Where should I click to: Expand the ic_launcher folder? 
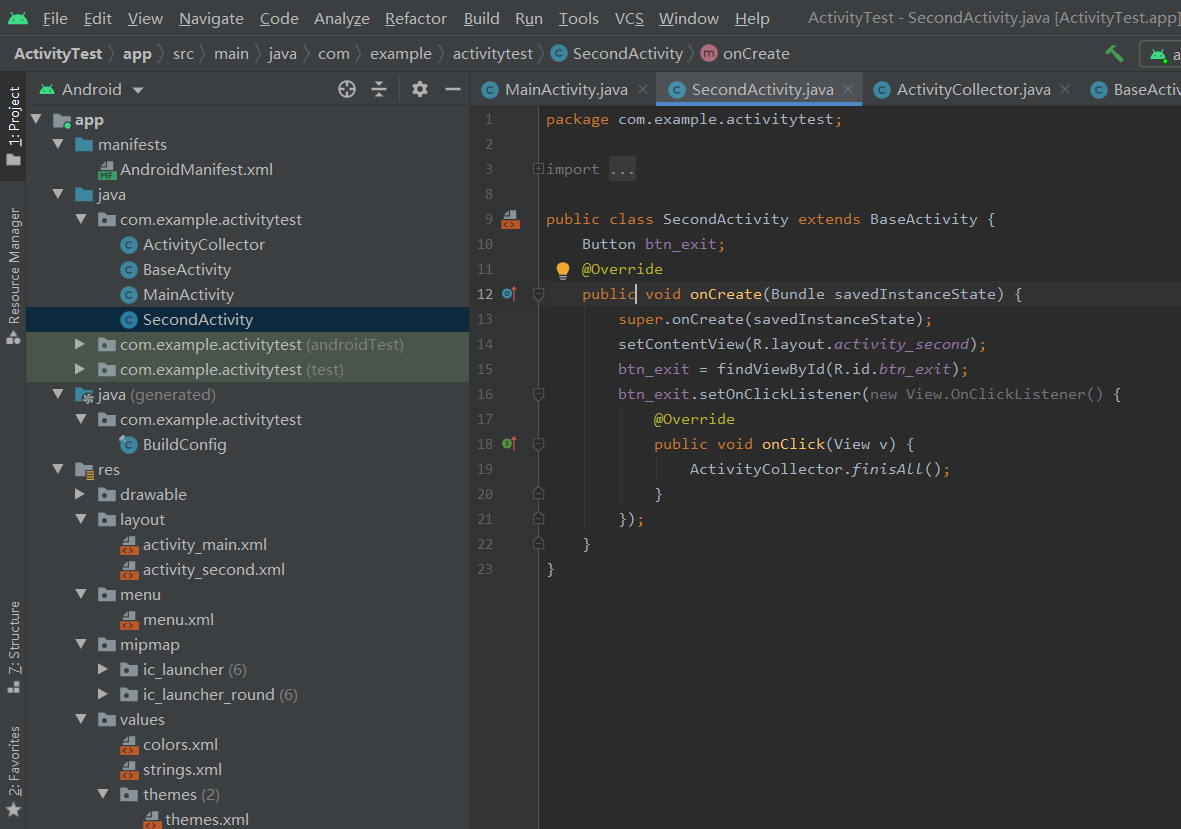[102, 669]
